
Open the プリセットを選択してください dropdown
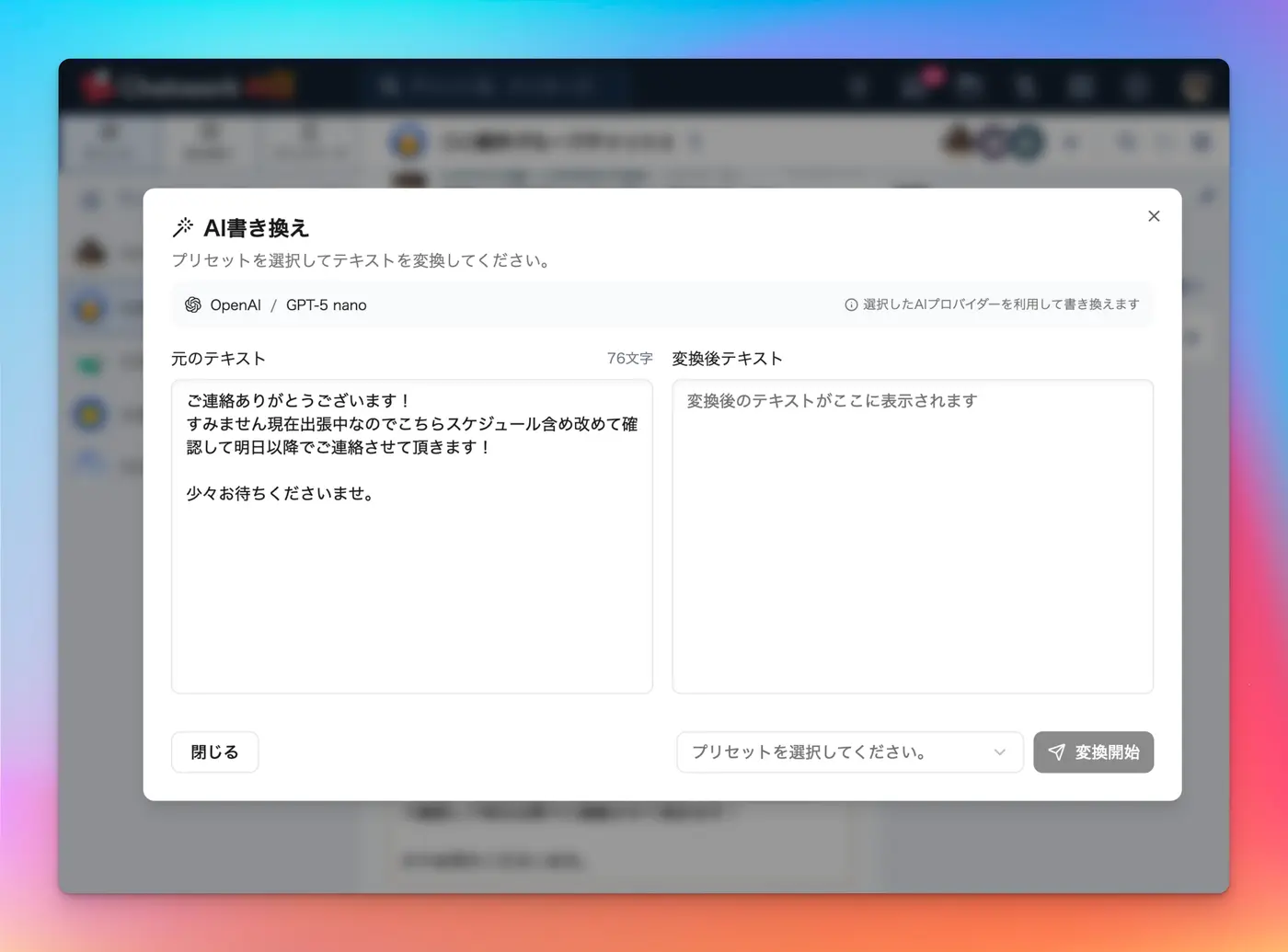849,752
